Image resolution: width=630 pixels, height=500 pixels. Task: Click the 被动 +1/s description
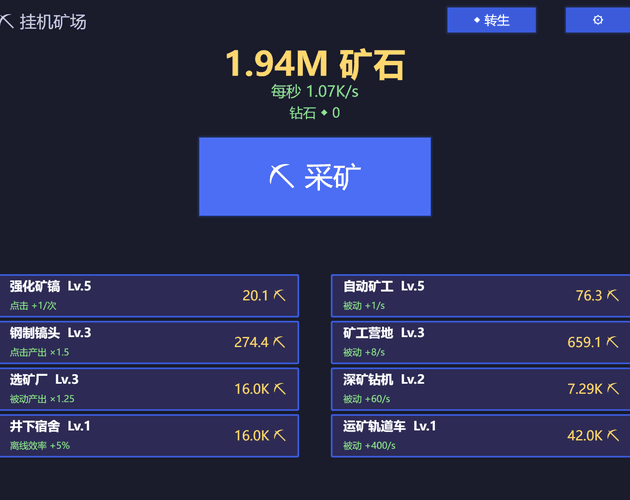364,306
